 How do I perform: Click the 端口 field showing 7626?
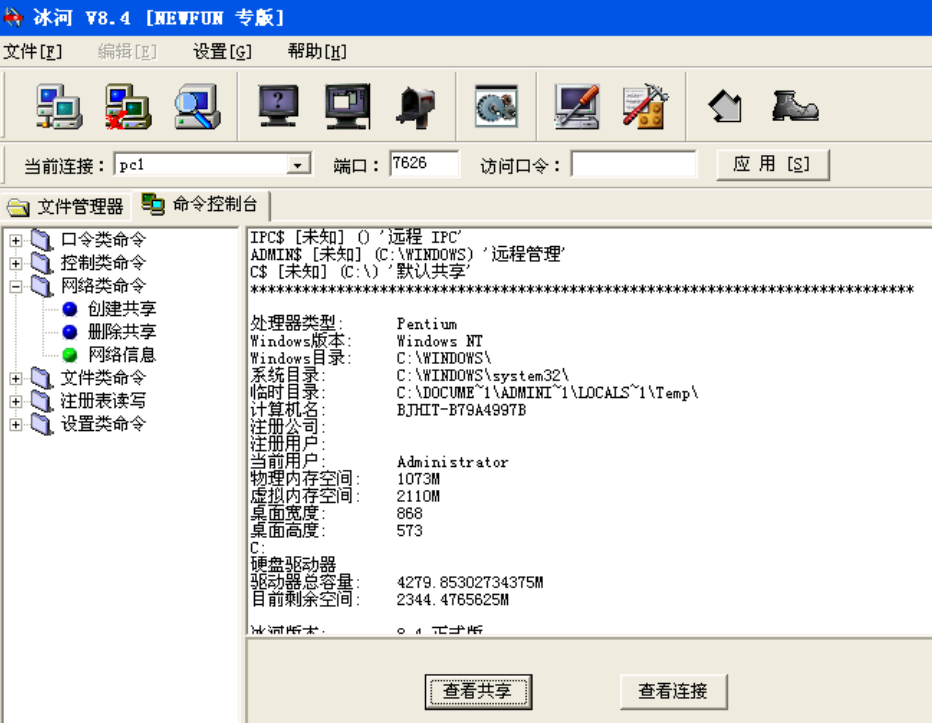424,164
